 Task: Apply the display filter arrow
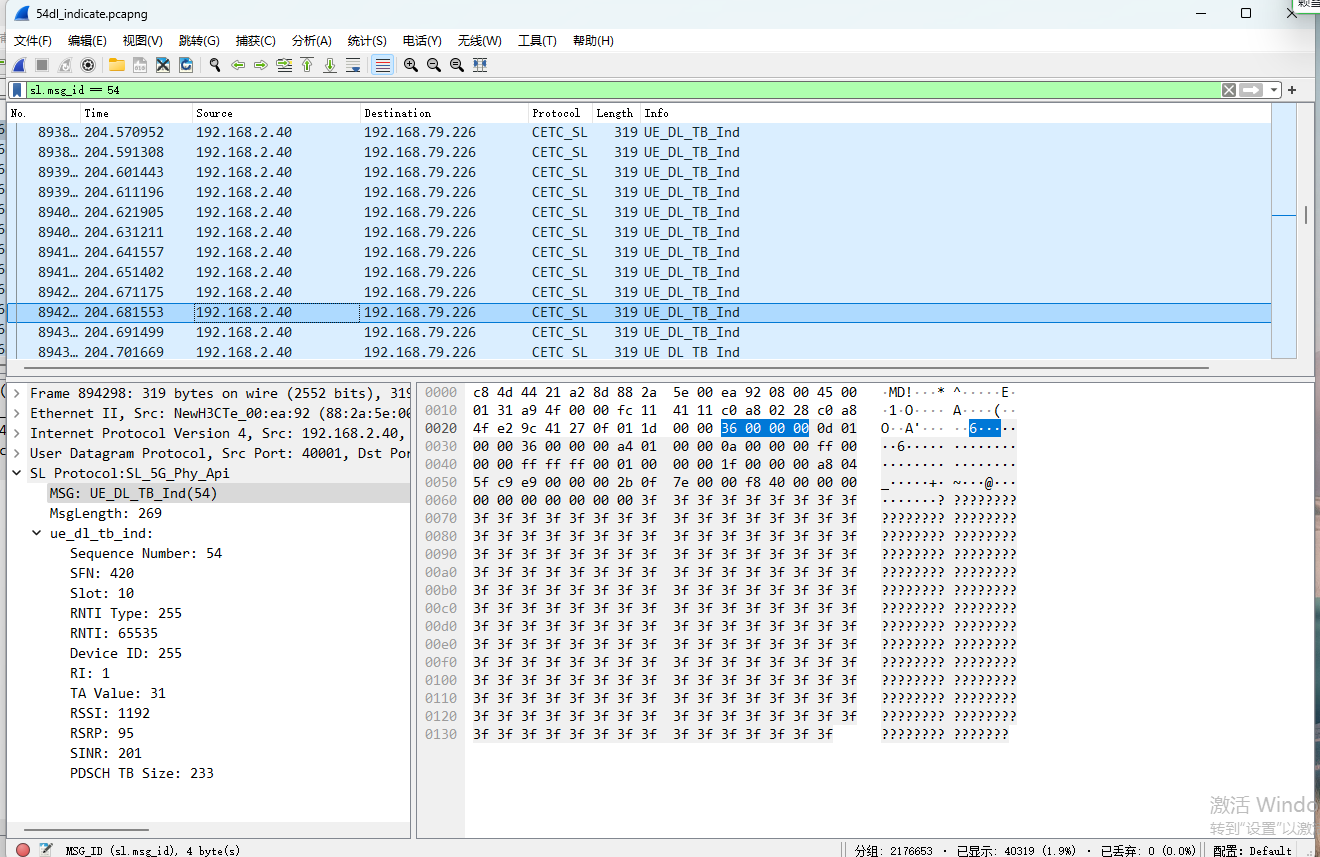click(x=1251, y=90)
